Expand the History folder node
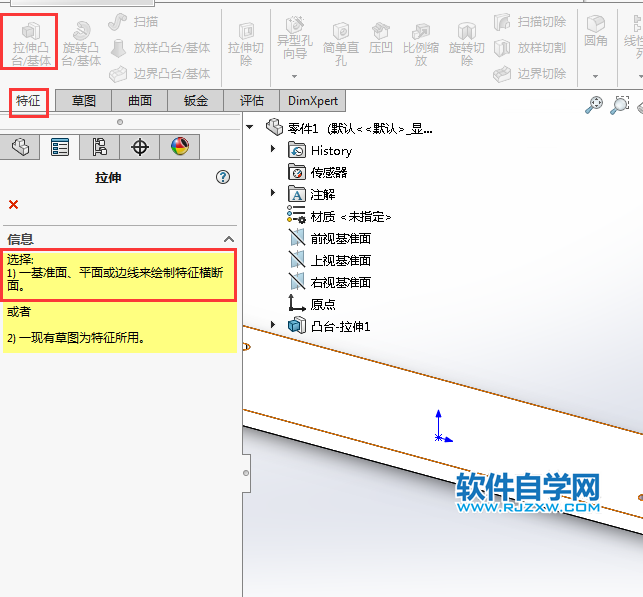The image size is (643, 597). (273, 150)
